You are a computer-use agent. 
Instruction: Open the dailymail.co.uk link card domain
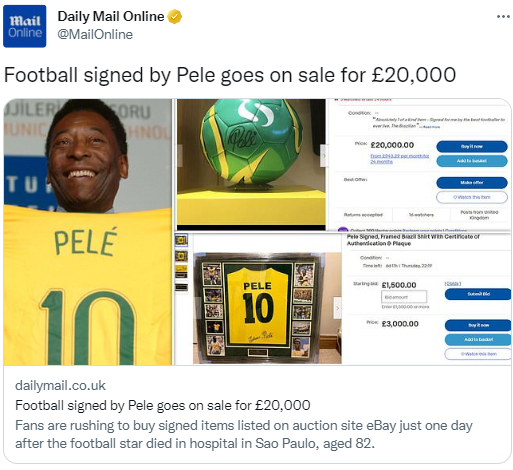60,385
